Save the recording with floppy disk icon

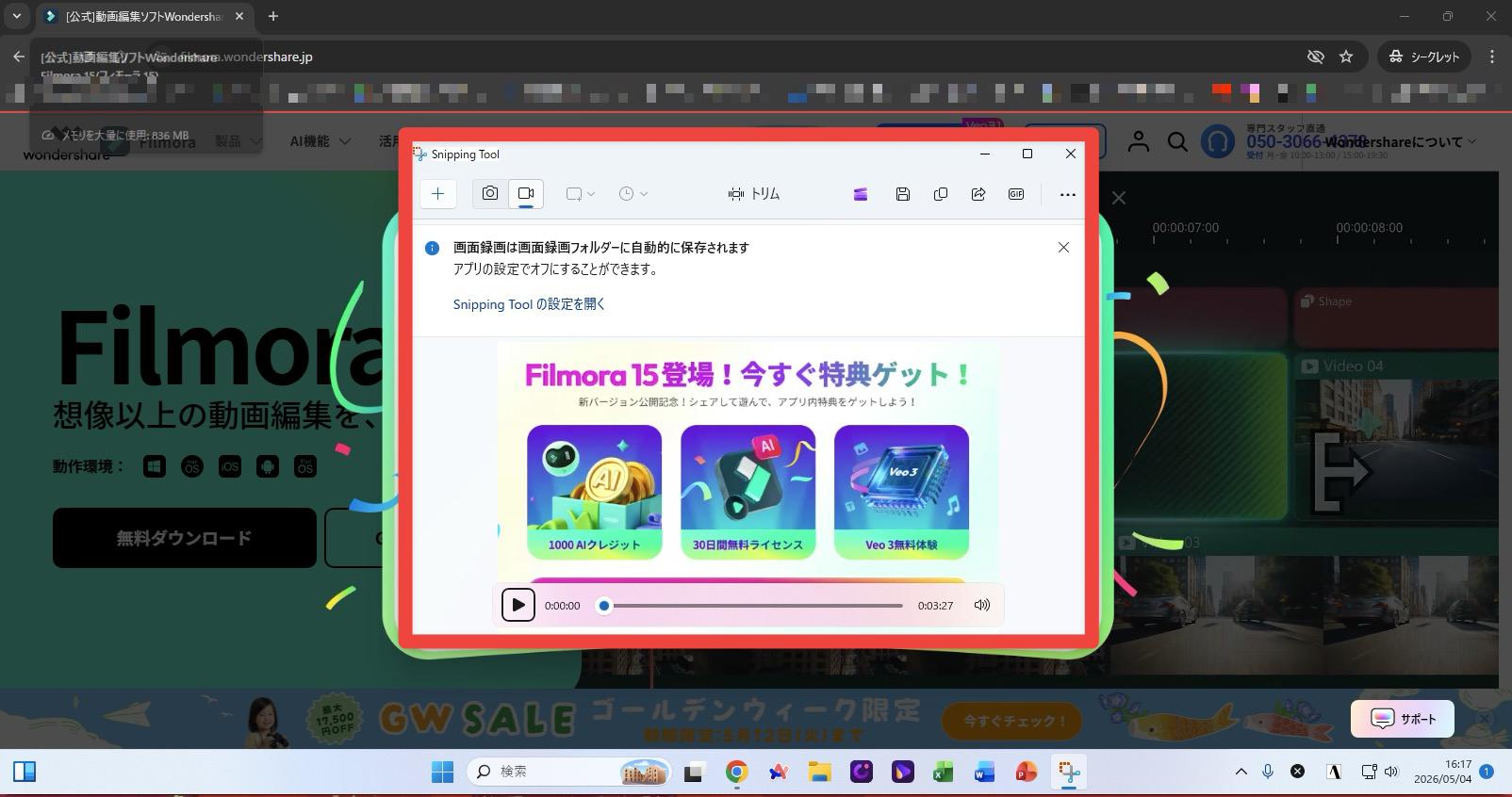coord(902,194)
